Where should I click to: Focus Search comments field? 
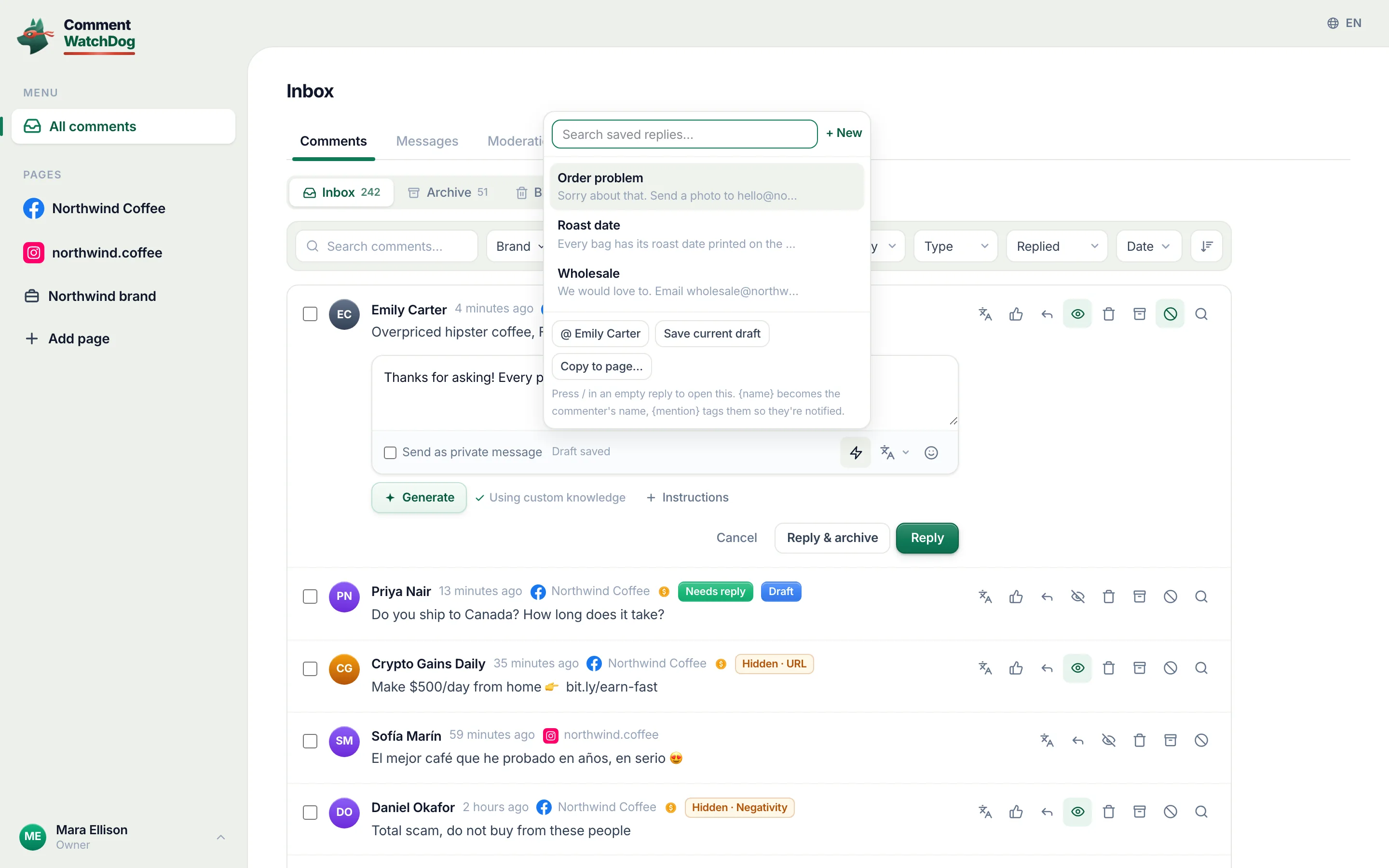387,246
